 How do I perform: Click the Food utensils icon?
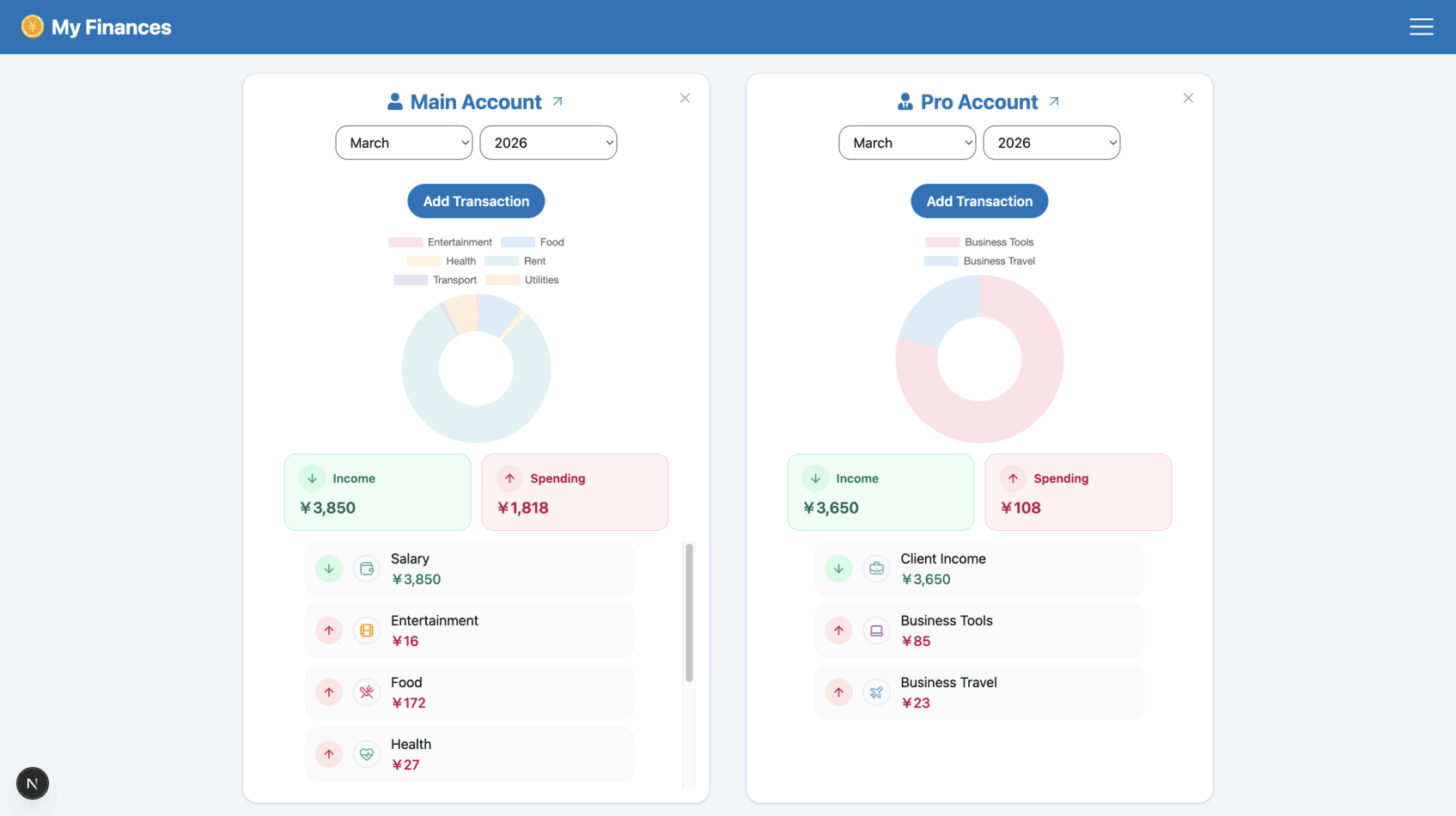tap(367, 692)
